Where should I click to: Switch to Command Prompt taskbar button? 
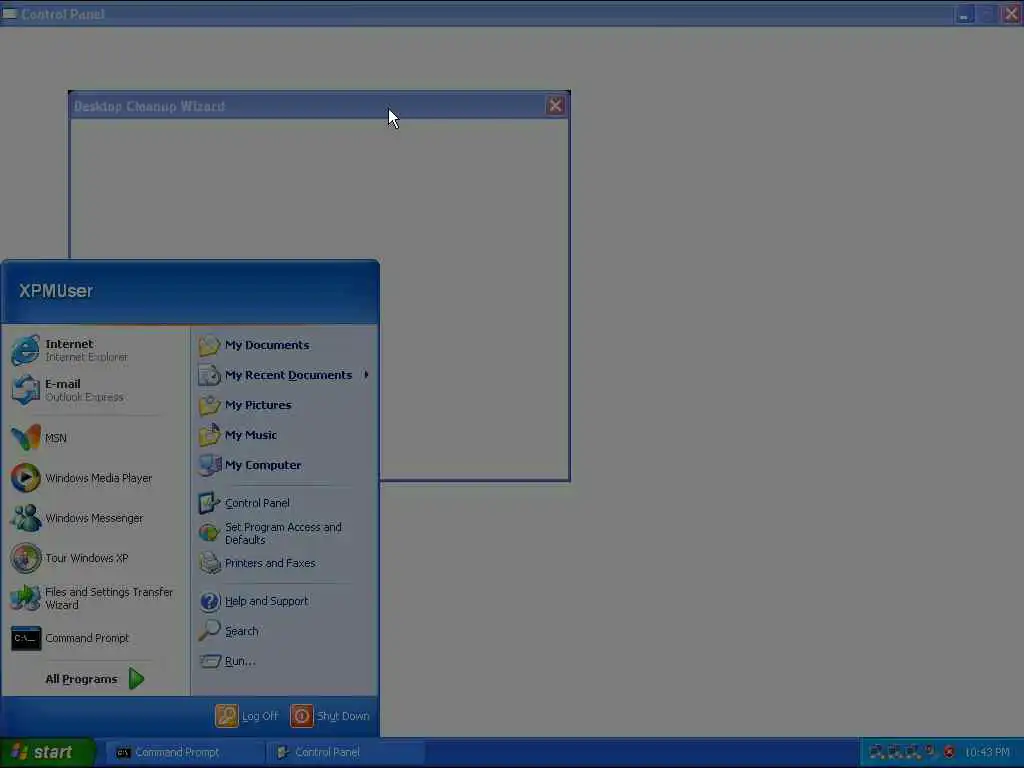pyautogui.click(x=185, y=752)
